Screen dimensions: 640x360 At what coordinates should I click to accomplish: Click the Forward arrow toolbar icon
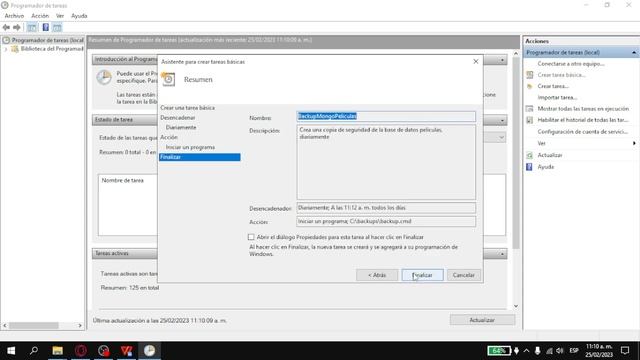pyautogui.click(x=17, y=27)
